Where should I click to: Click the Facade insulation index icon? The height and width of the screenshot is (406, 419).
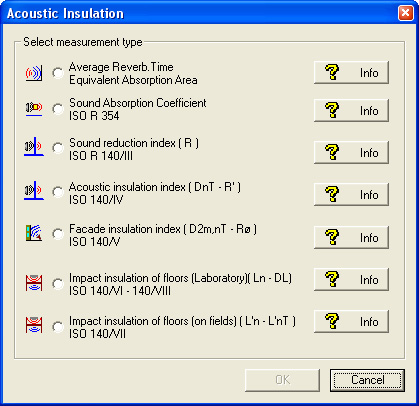pos(34,233)
